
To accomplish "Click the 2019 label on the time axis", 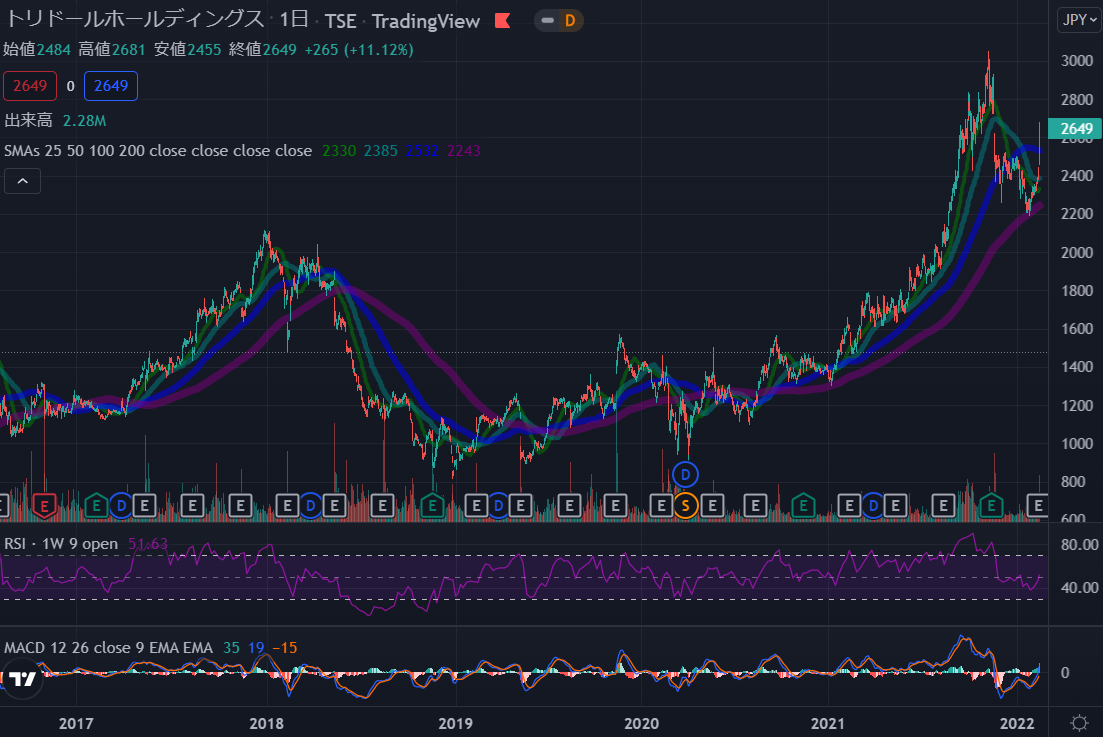I will (x=455, y=724).
